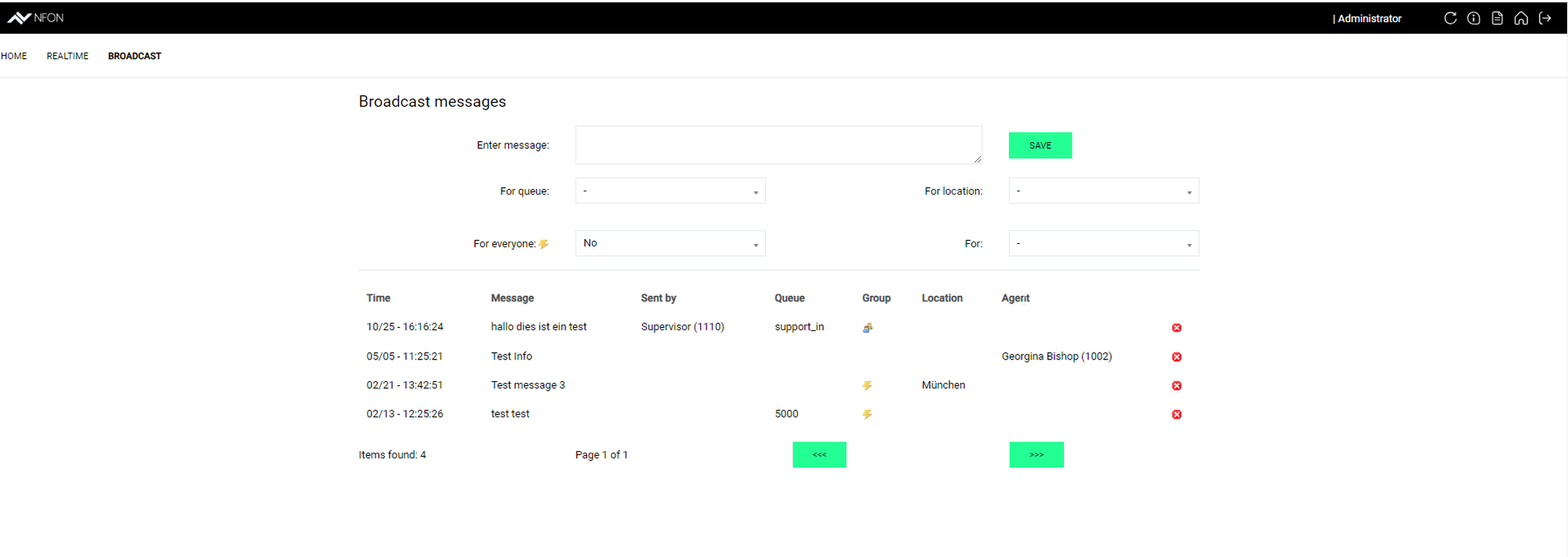Image resolution: width=1568 pixels, height=557 pixels.
Task: Click the group users icon for support_in
Action: 867,328
